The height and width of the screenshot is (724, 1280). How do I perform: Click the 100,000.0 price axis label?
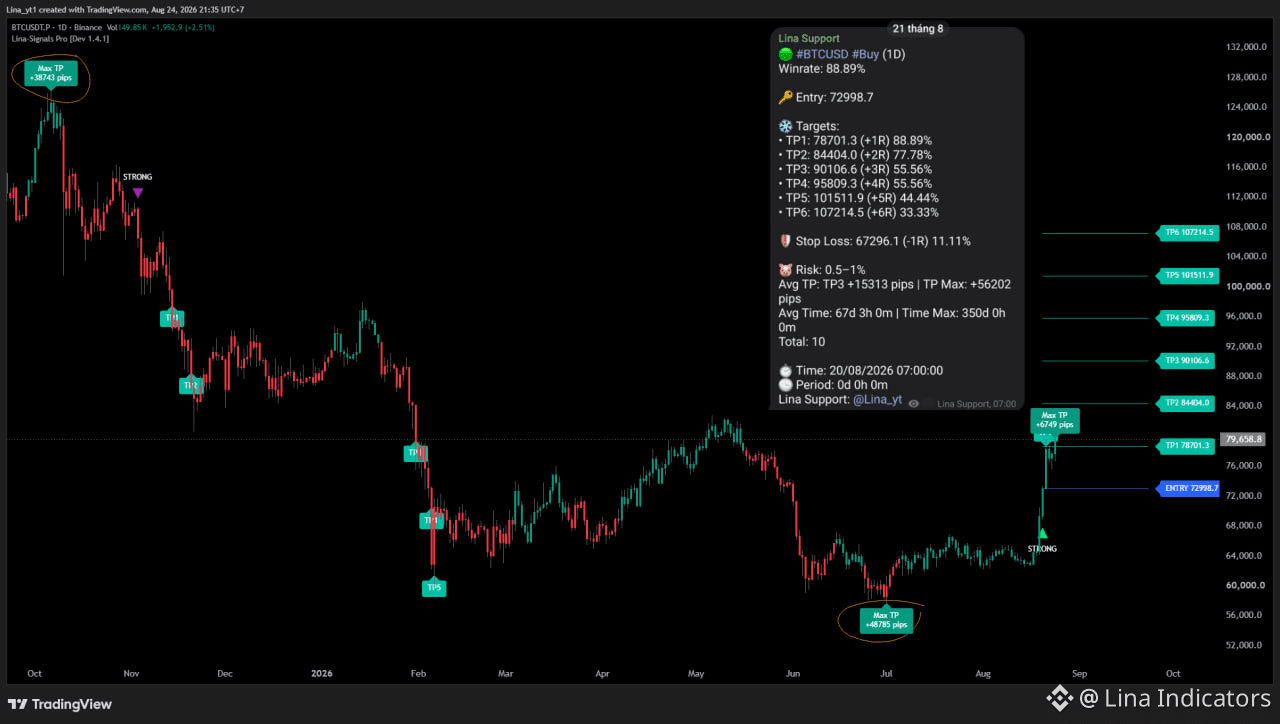coord(1246,286)
